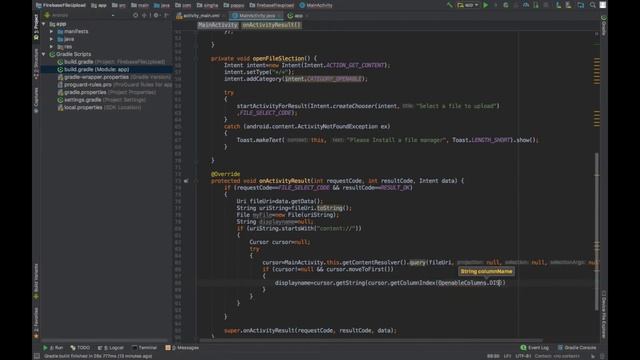This screenshot has width=640, height=360.
Task: Click tool windows toggle in status bar corner
Action: click(x=37, y=356)
